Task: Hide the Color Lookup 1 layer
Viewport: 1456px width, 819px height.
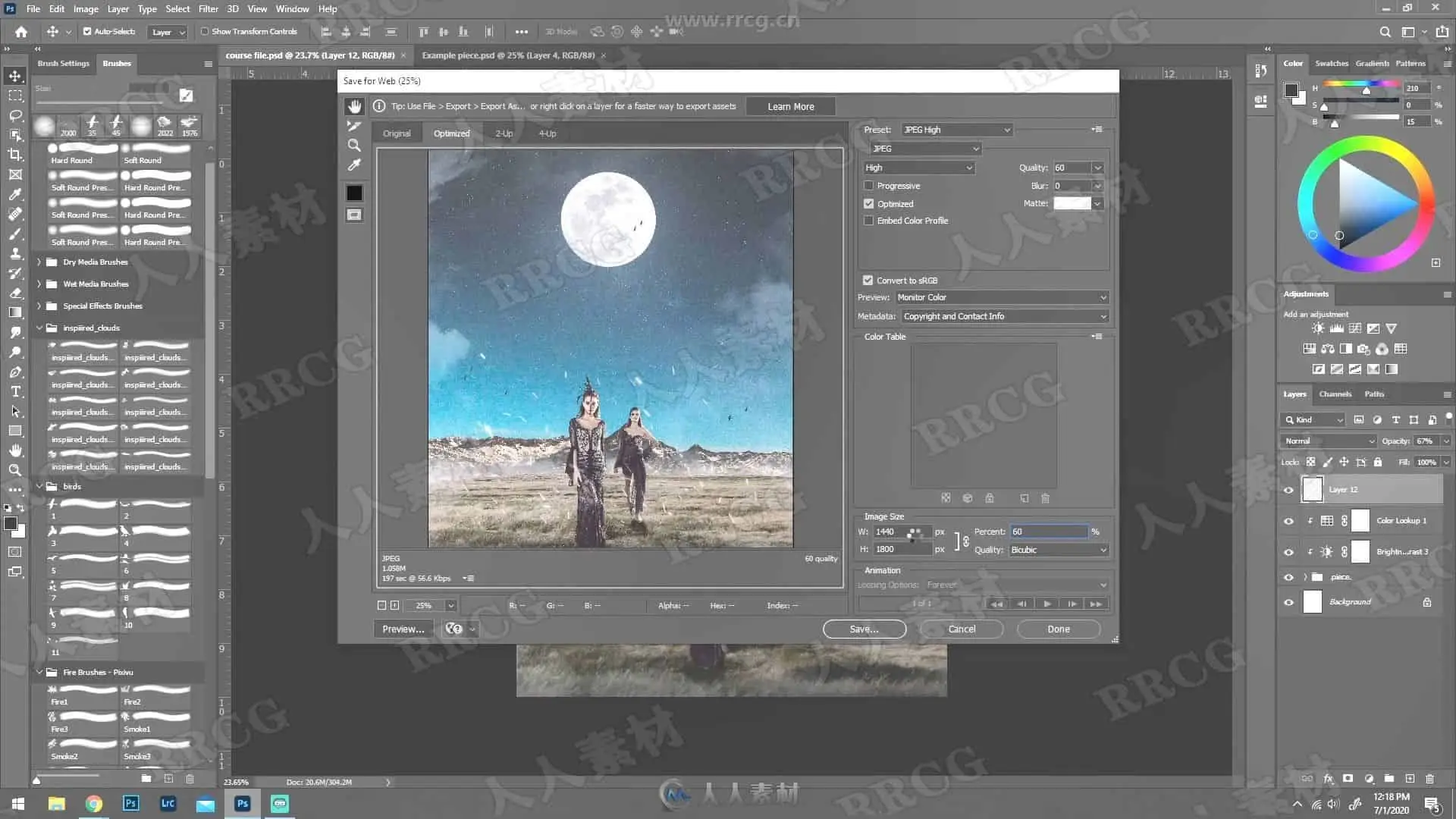Action: [x=1288, y=521]
